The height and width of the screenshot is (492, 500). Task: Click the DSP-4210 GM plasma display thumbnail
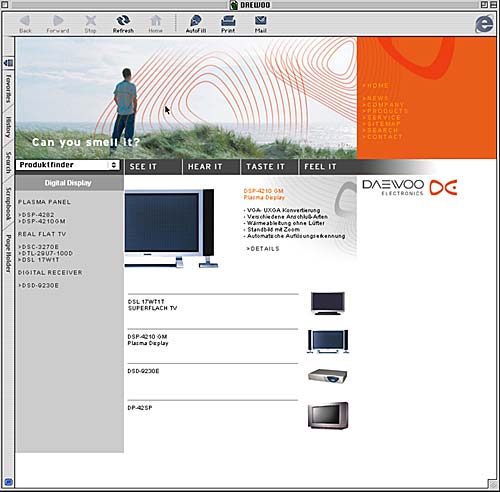coord(328,341)
